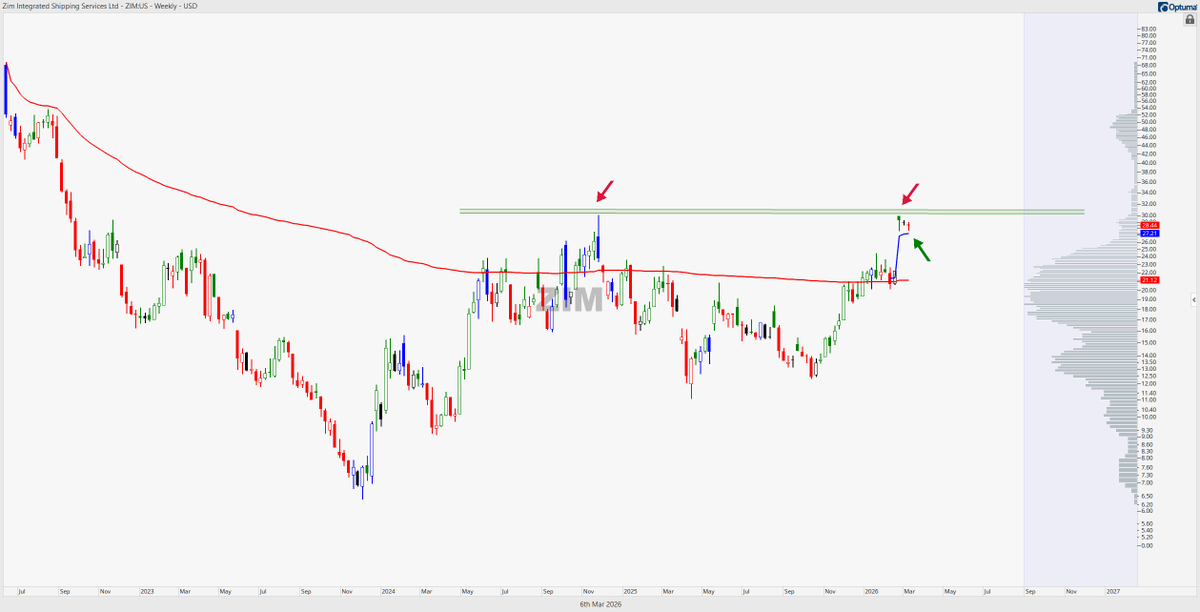Select the red down-arrow annotation near November 2024 peak
Viewport: 1200px width, 612px height.
(604, 190)
